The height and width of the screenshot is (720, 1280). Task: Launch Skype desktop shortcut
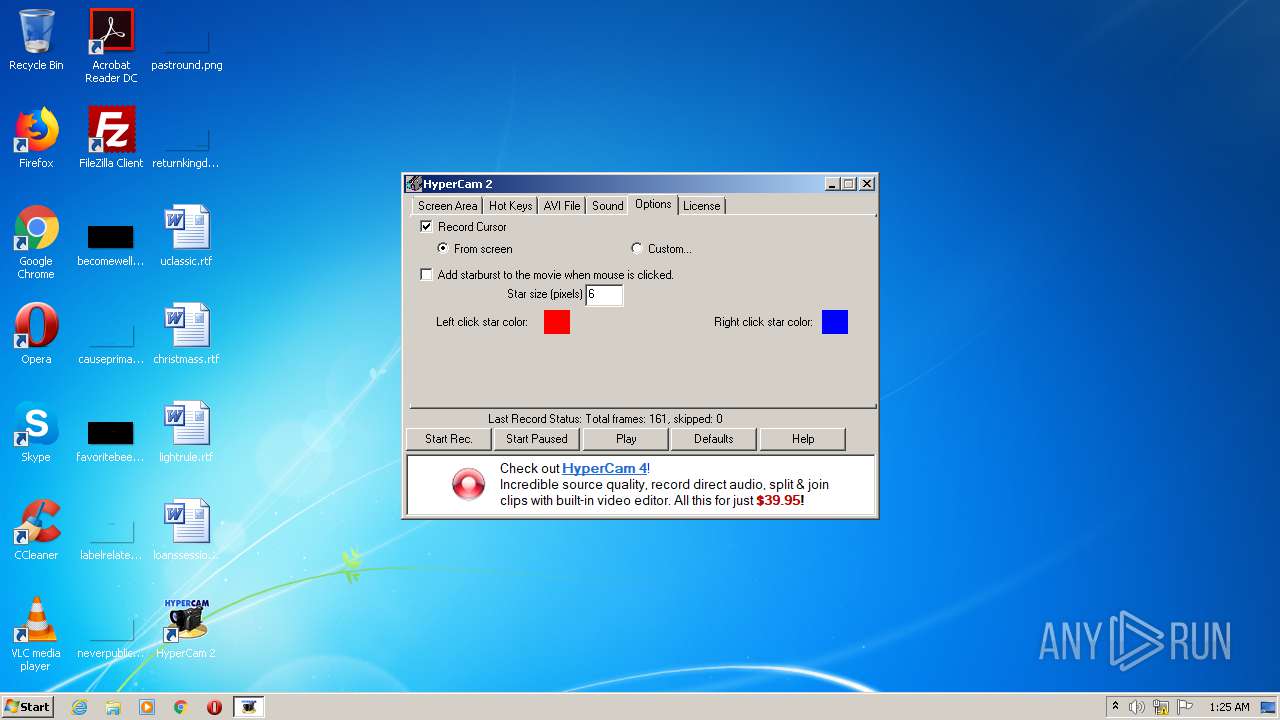pyautogui.click(x=36, y=432)
